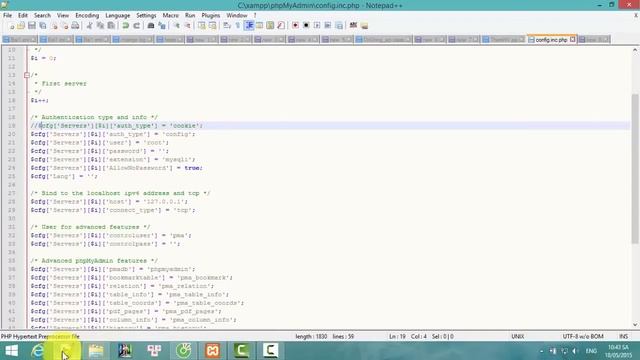Viewport: 640px width, 360px height.
Task: Open the Edit menu
Action: click(22, 16)
